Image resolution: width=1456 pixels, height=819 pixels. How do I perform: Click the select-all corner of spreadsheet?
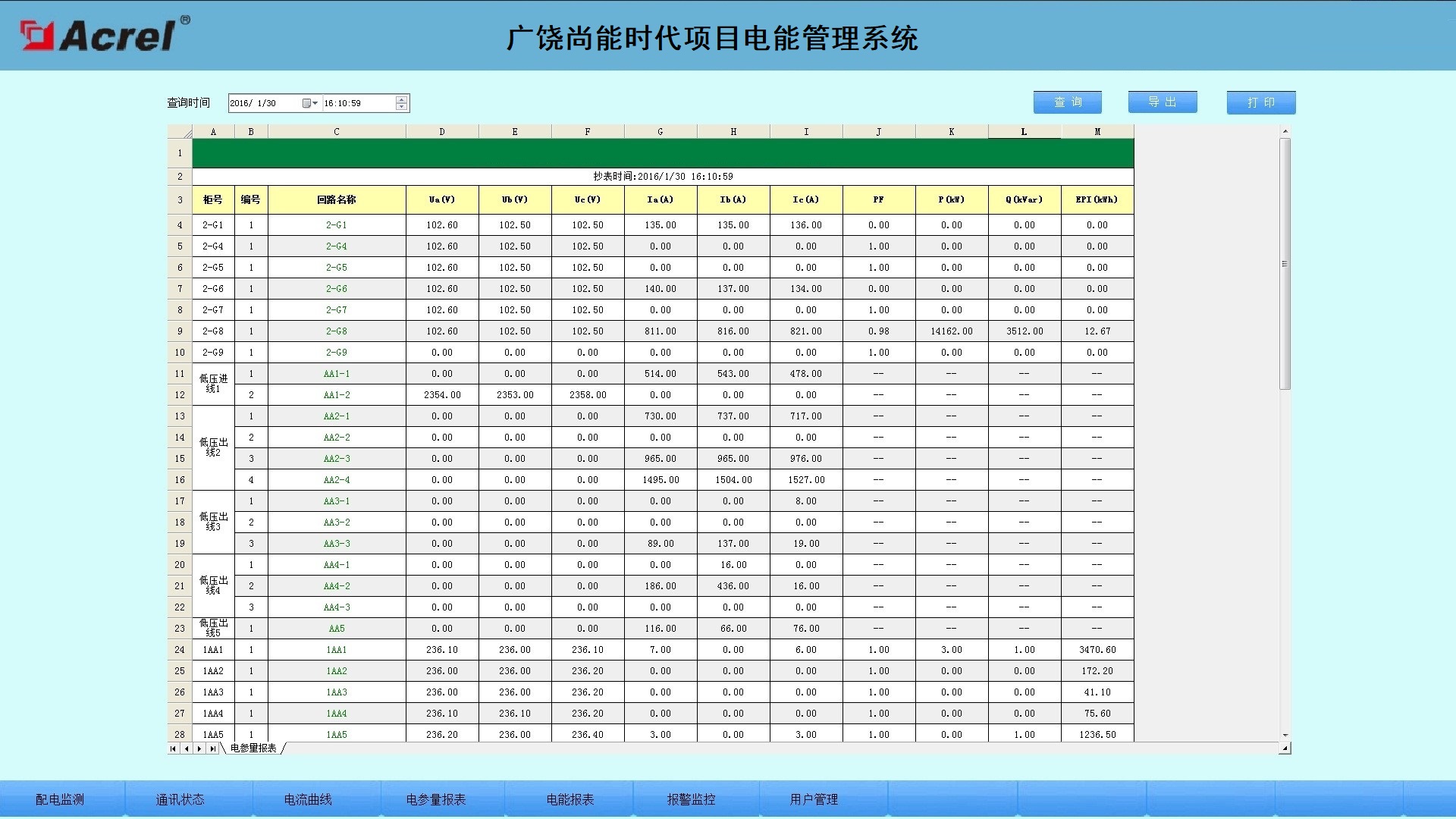pyautogui.click(x=180, y=132)
